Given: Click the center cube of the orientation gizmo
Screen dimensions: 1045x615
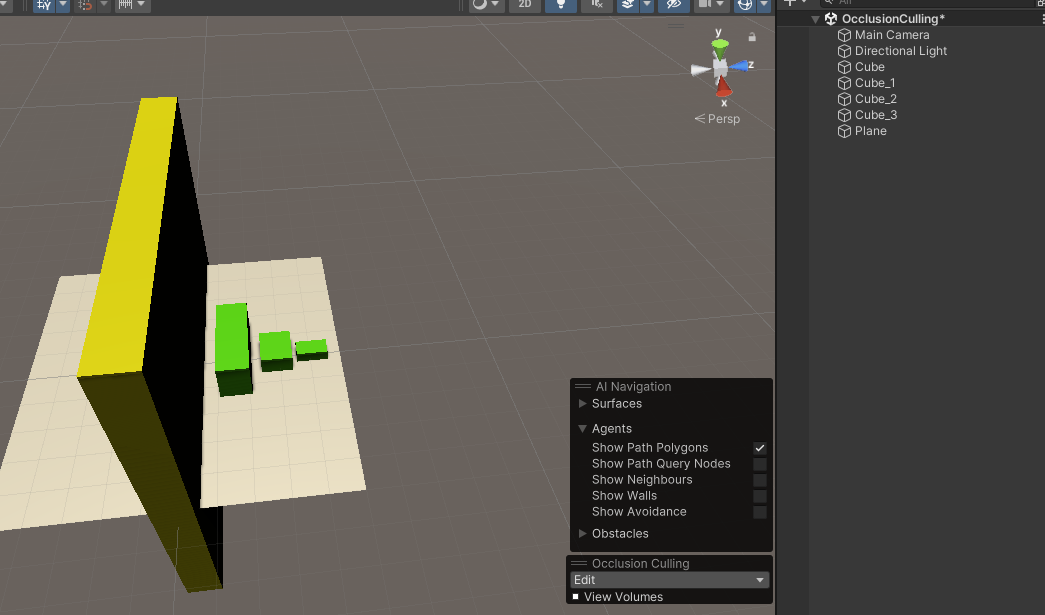Looking at the screenshot, I should click(720, 68).
